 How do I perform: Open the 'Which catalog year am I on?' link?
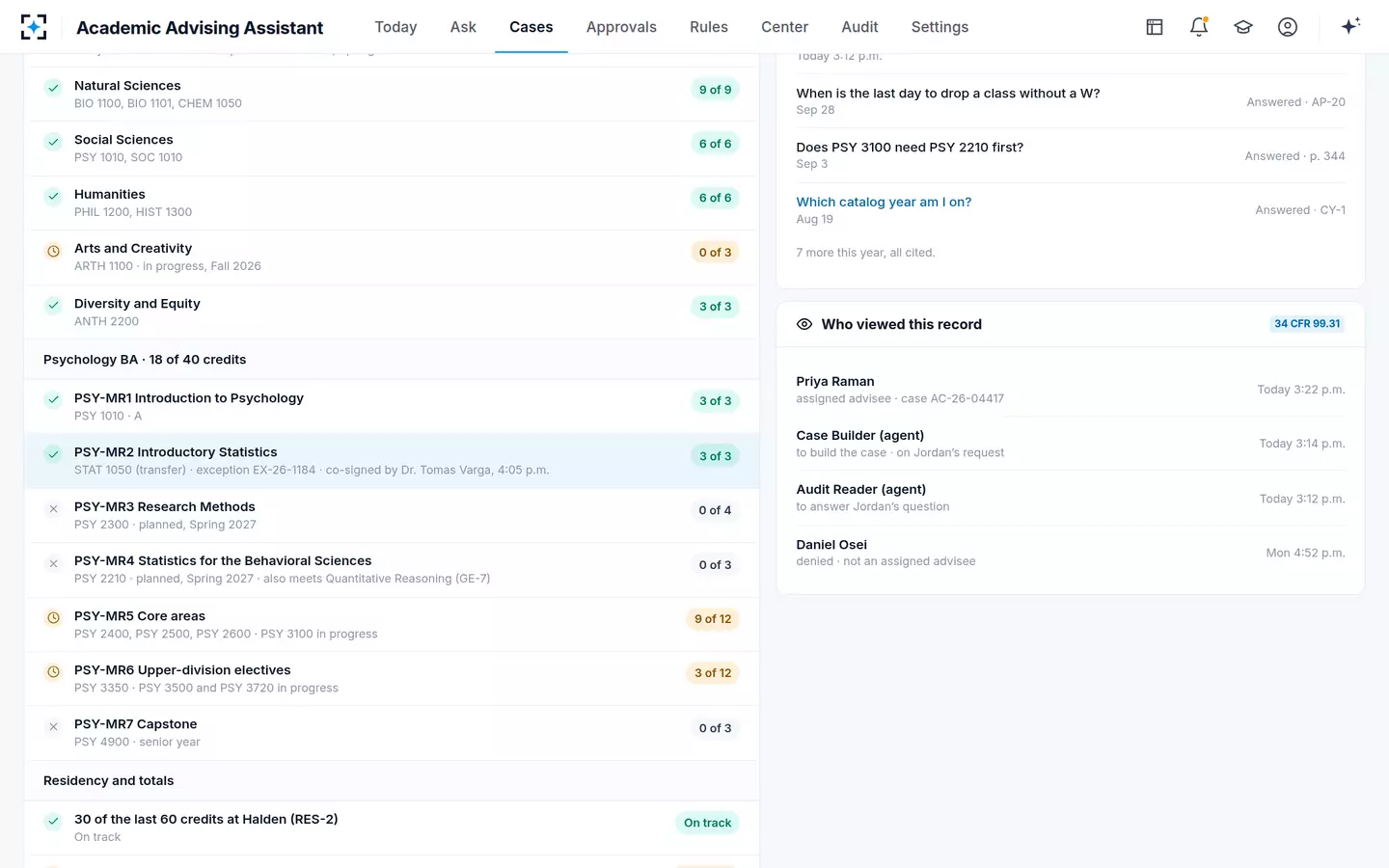coord(884,202)
